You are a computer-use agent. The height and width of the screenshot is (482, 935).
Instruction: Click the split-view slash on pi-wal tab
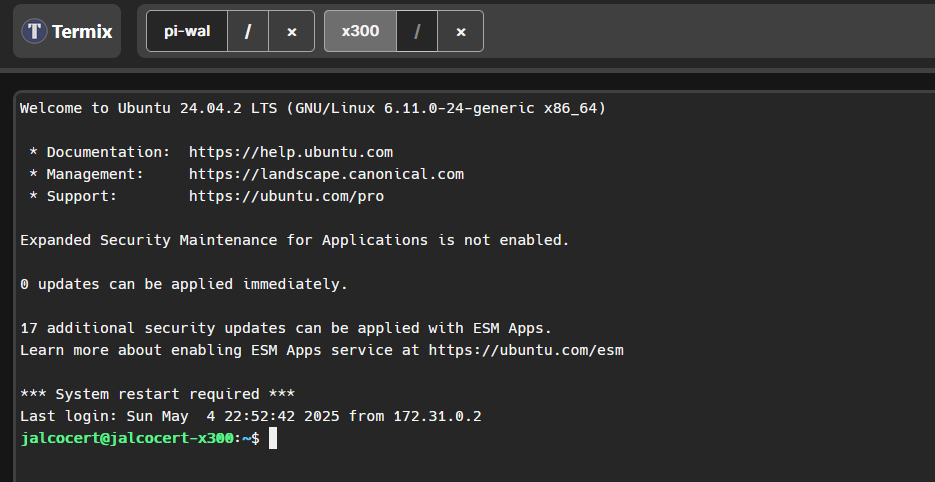(x=248, y=31)
